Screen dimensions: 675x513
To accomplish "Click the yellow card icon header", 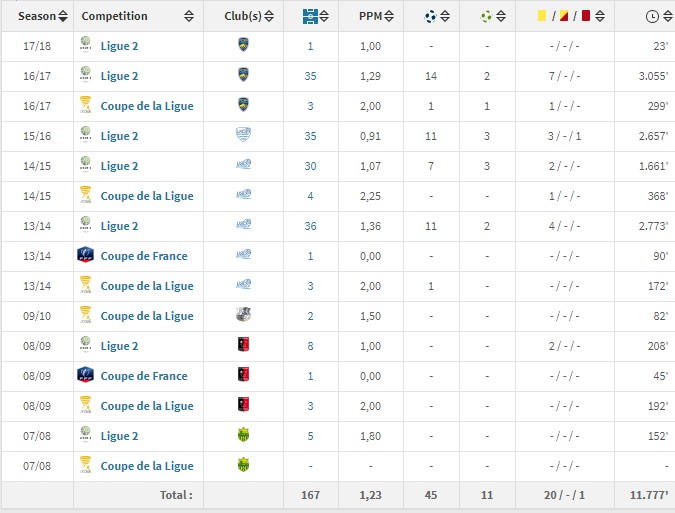I will point(542,16).
